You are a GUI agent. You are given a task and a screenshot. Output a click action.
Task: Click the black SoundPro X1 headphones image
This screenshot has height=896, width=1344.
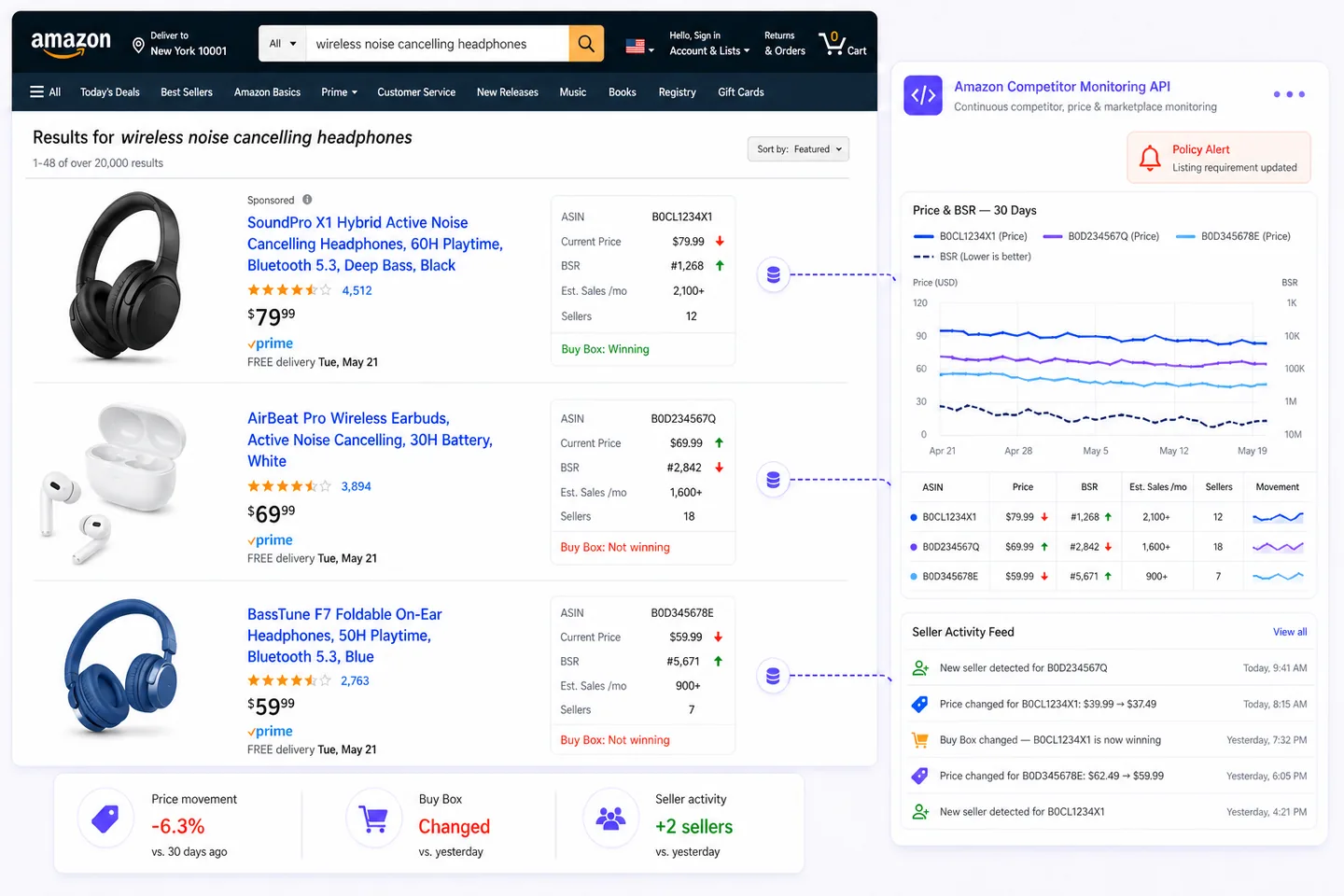[x=127, y=277]
